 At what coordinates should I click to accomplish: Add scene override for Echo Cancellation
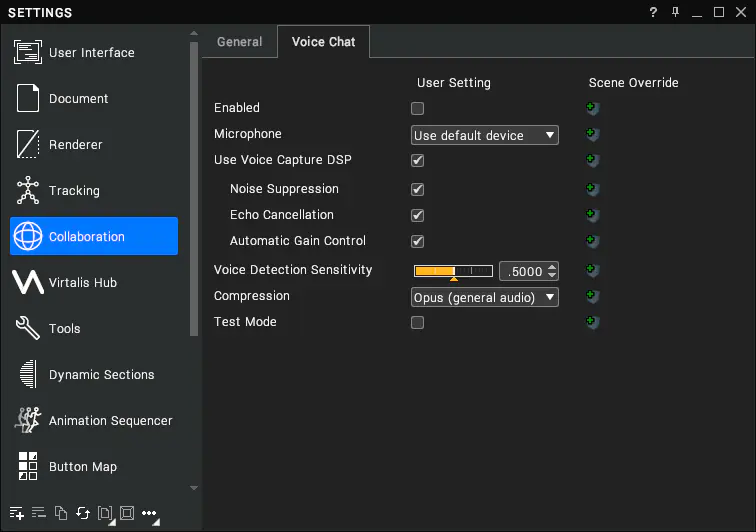tap(593, 215)
